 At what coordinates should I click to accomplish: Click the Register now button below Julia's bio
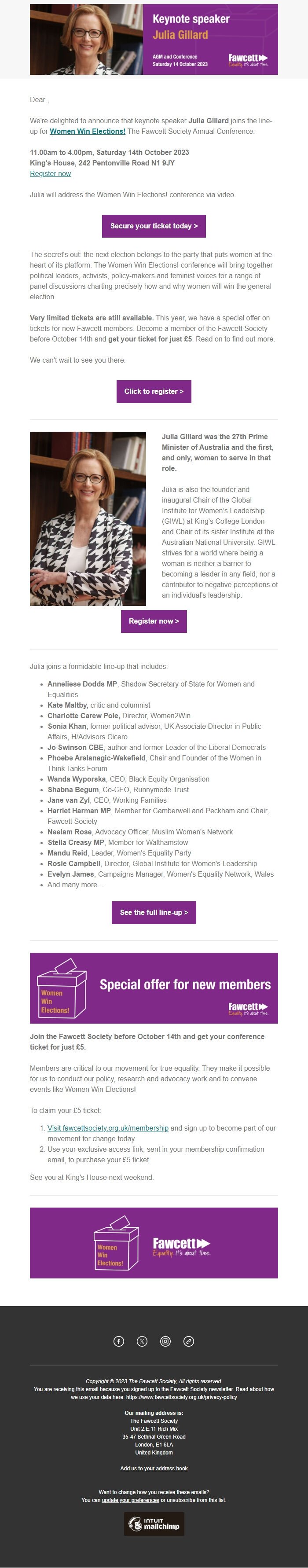pos(154,621)
